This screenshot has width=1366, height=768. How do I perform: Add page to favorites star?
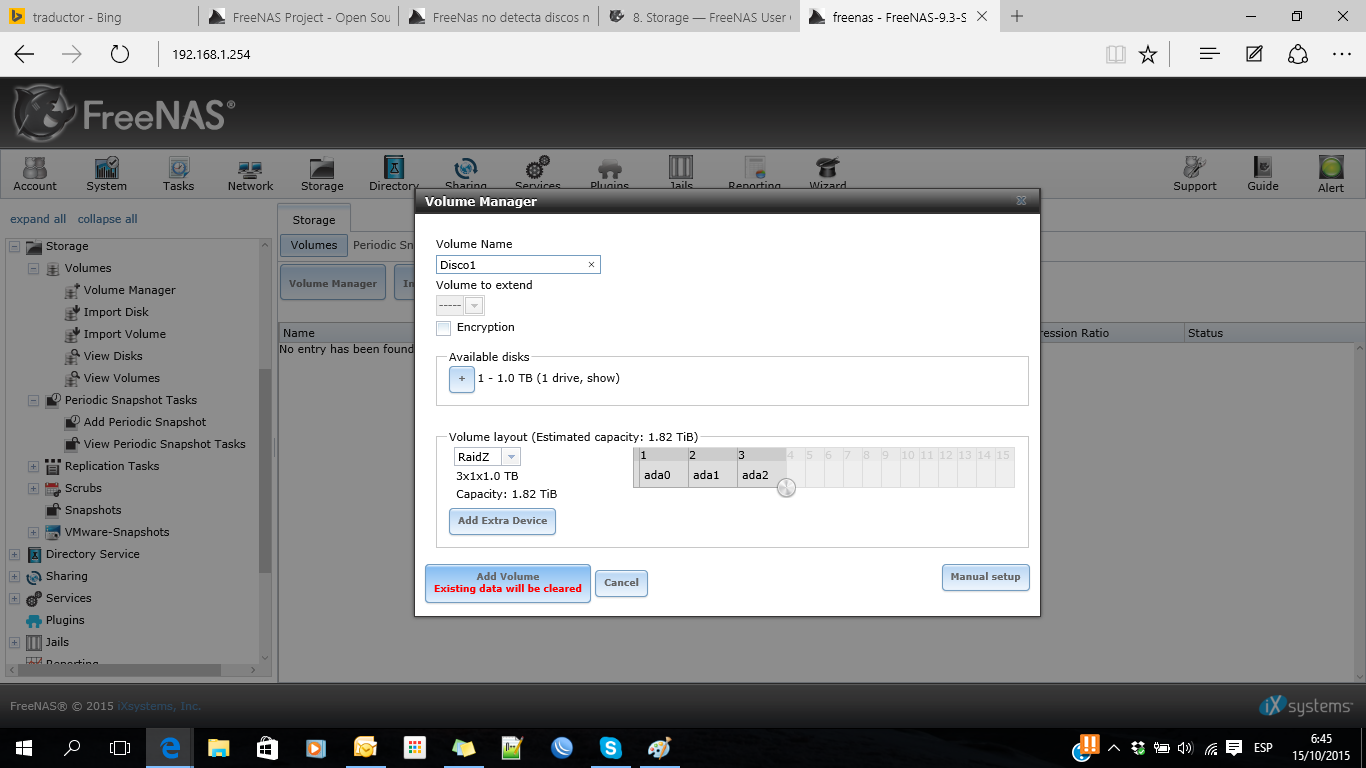click(1148, 54)
